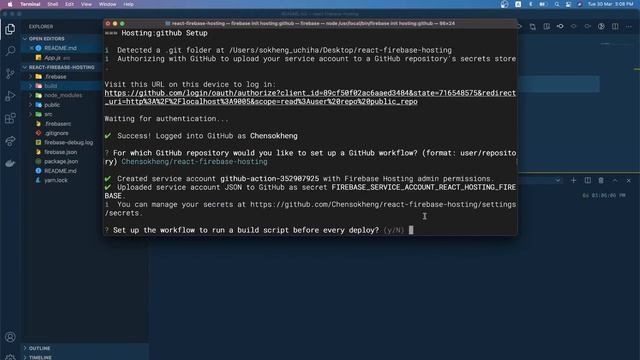Open the firebase.json file
The height and width of the screenshot is (360, 640).
60,152
